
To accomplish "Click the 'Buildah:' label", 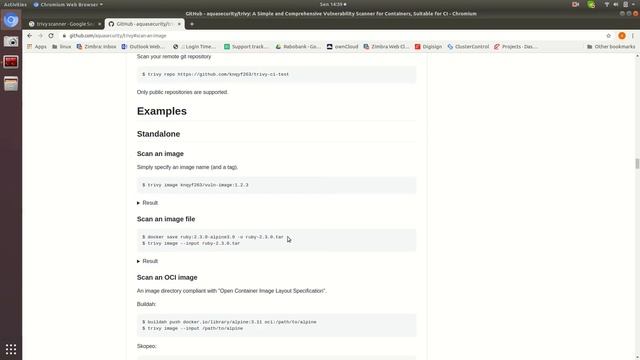I will (146, 304).
